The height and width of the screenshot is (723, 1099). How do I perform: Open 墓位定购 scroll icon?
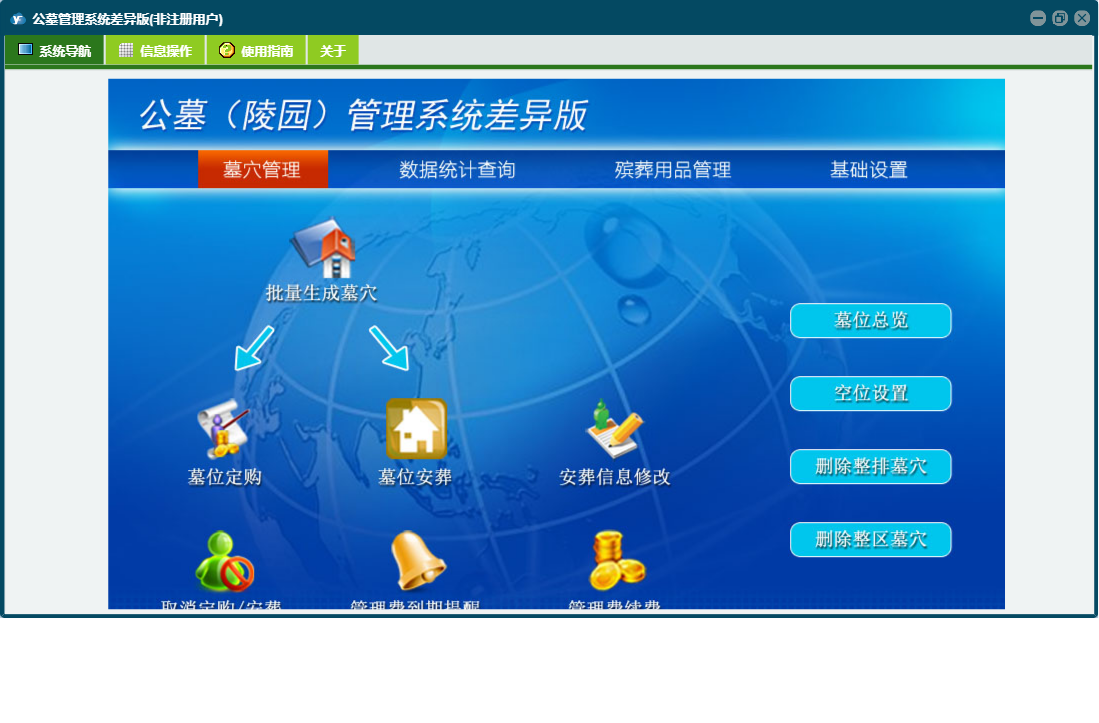tap(223, 429)
